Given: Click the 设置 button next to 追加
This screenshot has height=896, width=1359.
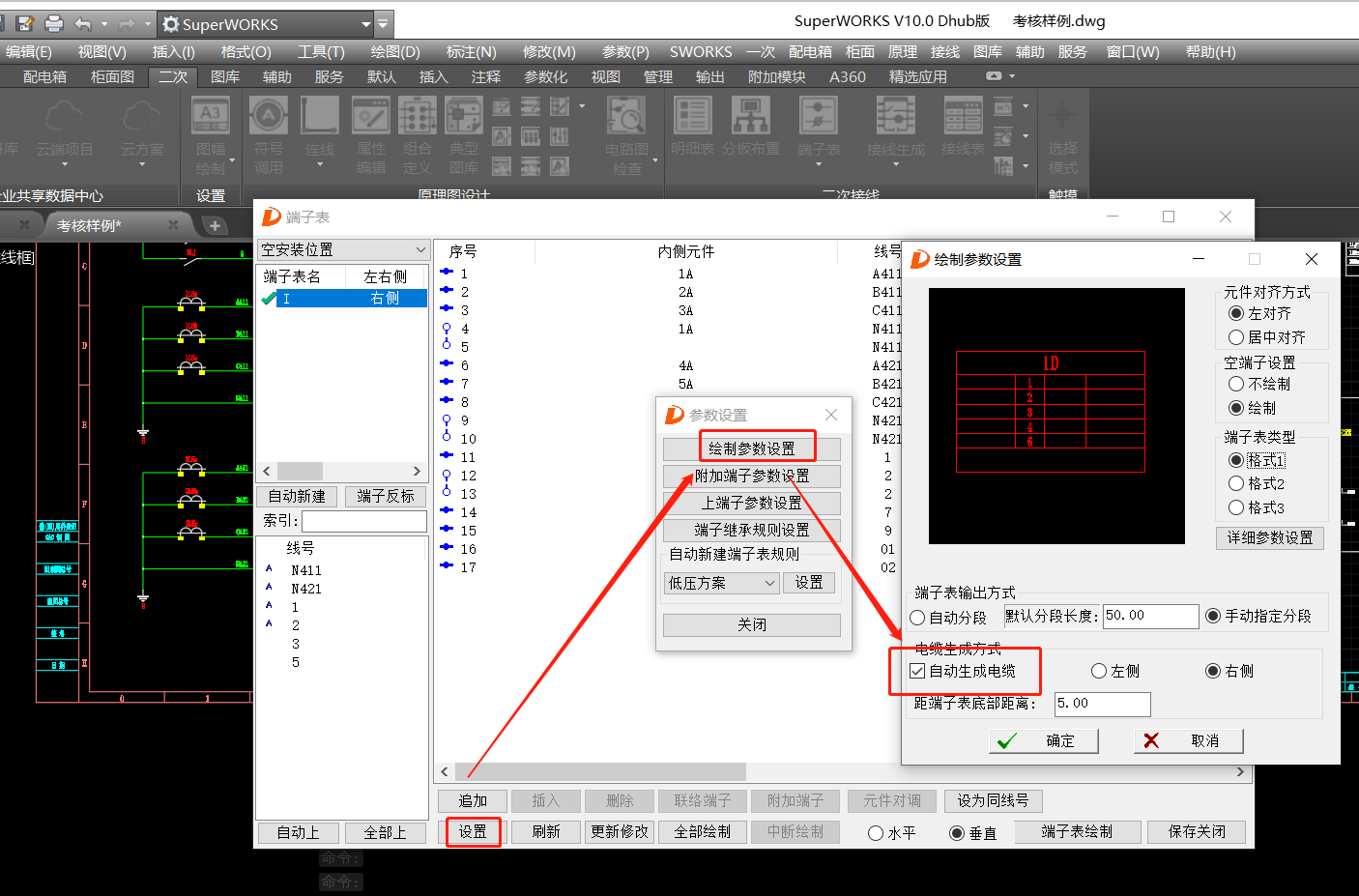Looking at the screenshot, I should tap(473, 831).
